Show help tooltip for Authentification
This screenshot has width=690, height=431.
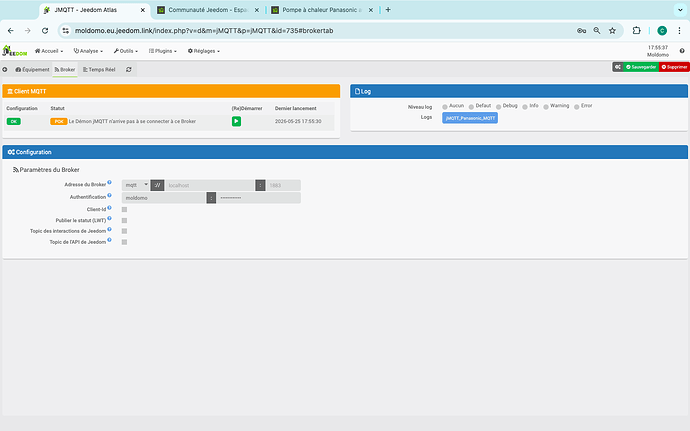point(110,195)
